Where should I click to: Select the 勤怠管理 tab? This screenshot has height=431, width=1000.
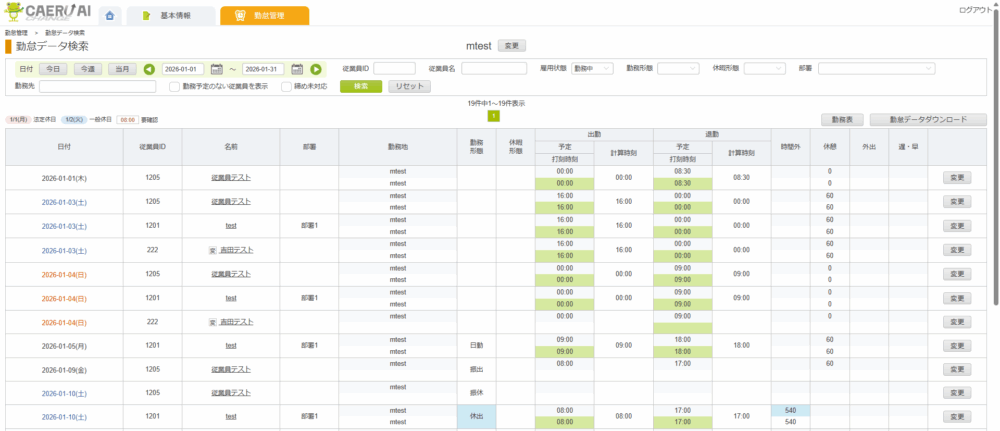pyautogui.click(x=264, y=16)
